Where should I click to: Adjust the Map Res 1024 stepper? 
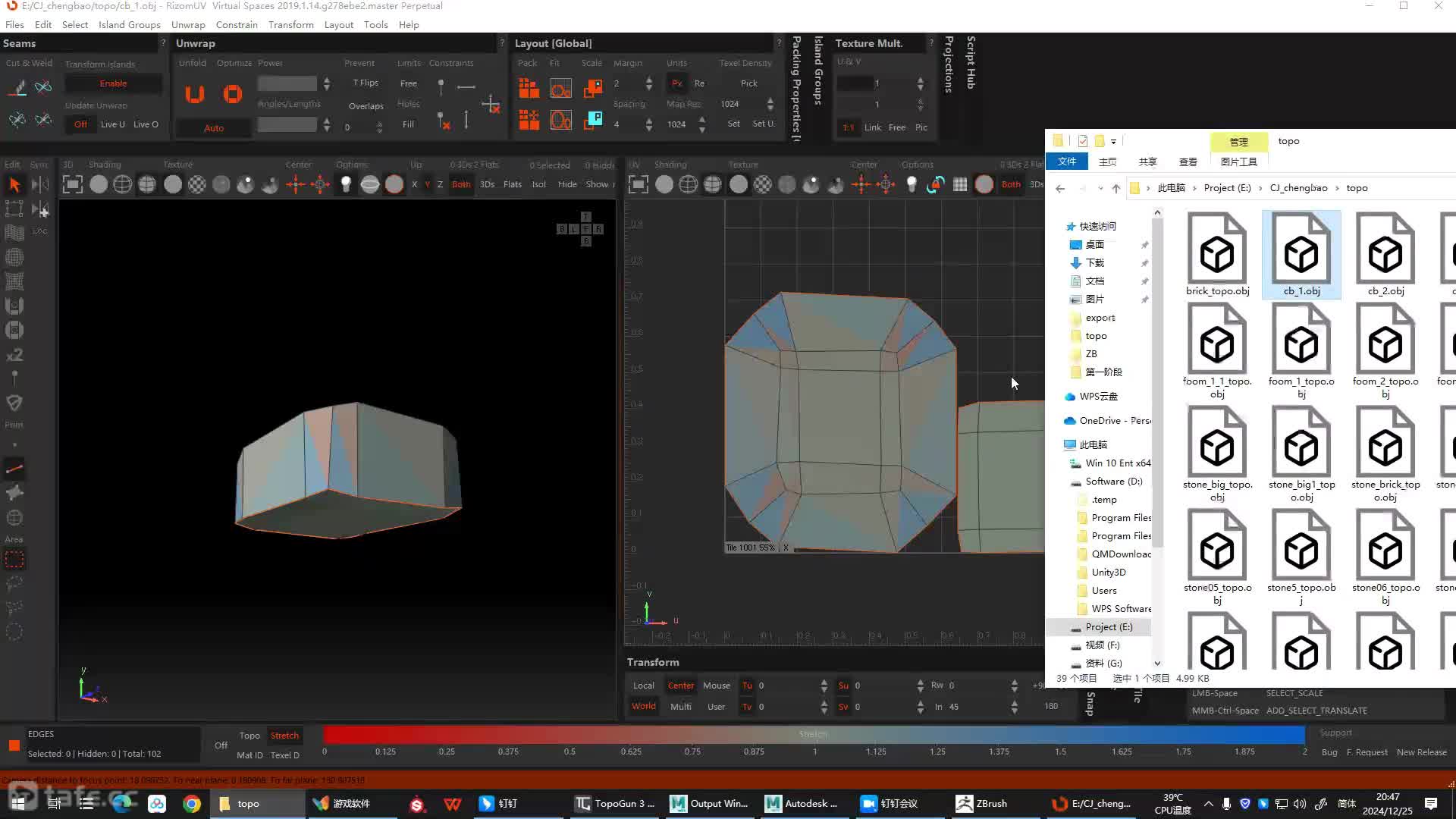click(x=701, y=124)
